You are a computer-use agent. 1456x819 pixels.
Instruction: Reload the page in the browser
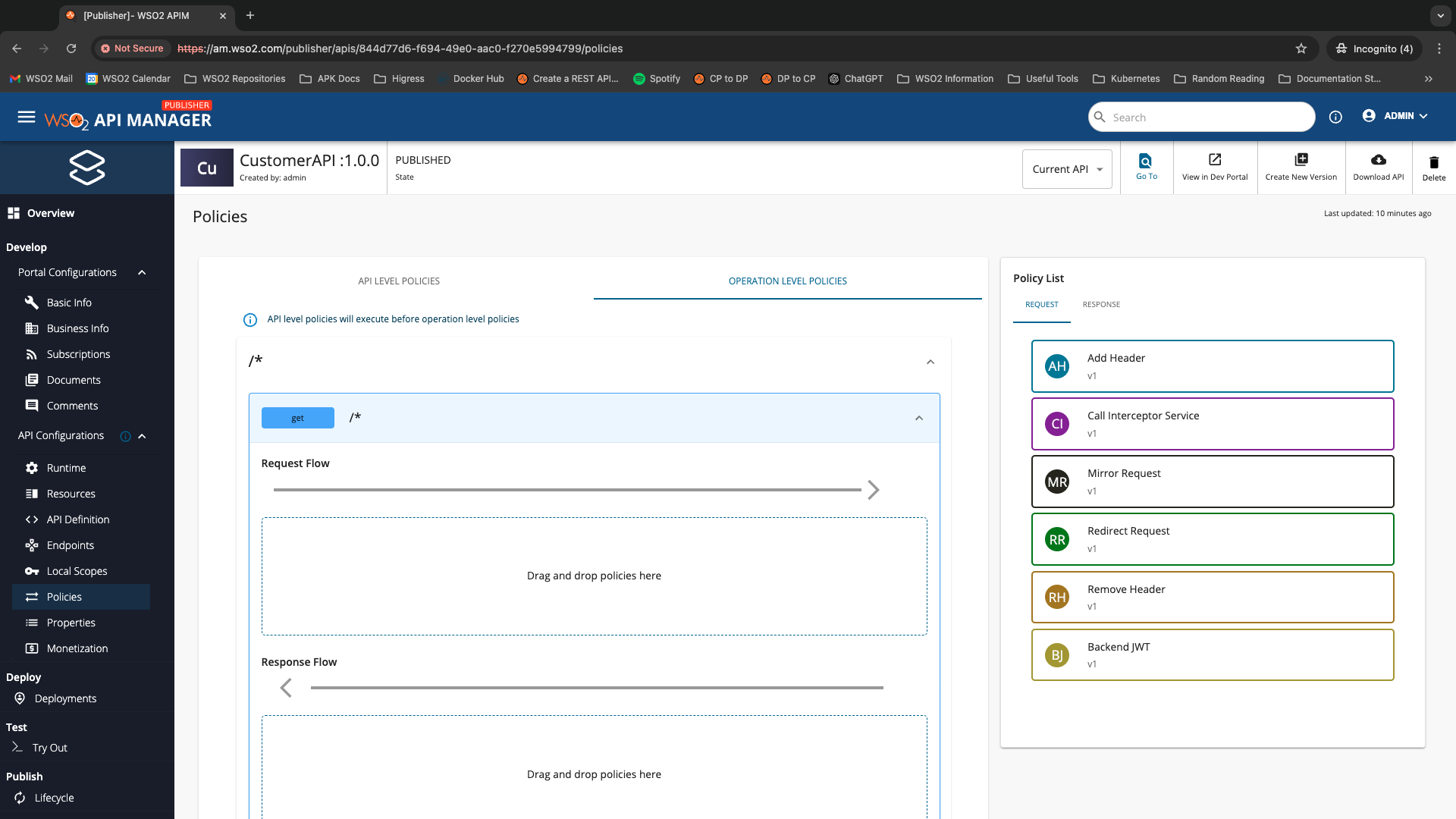click(71, 49)
